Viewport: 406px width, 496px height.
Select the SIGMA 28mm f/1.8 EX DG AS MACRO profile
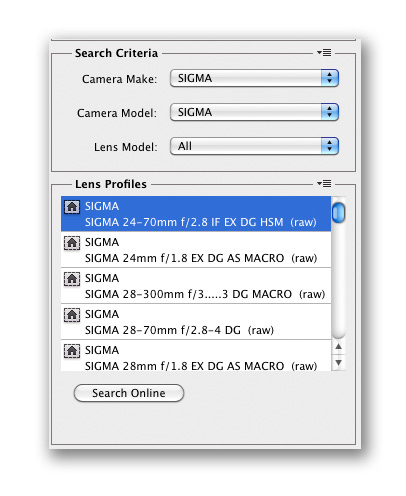[x=196, y=355]
